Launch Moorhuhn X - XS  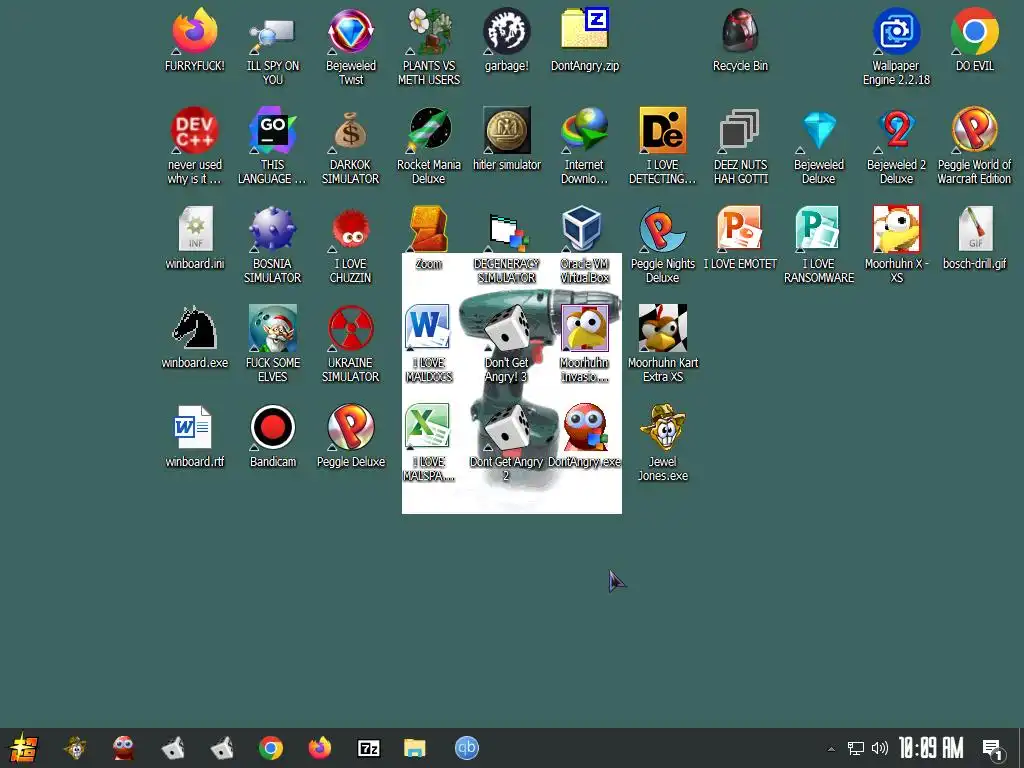point(896,245)
